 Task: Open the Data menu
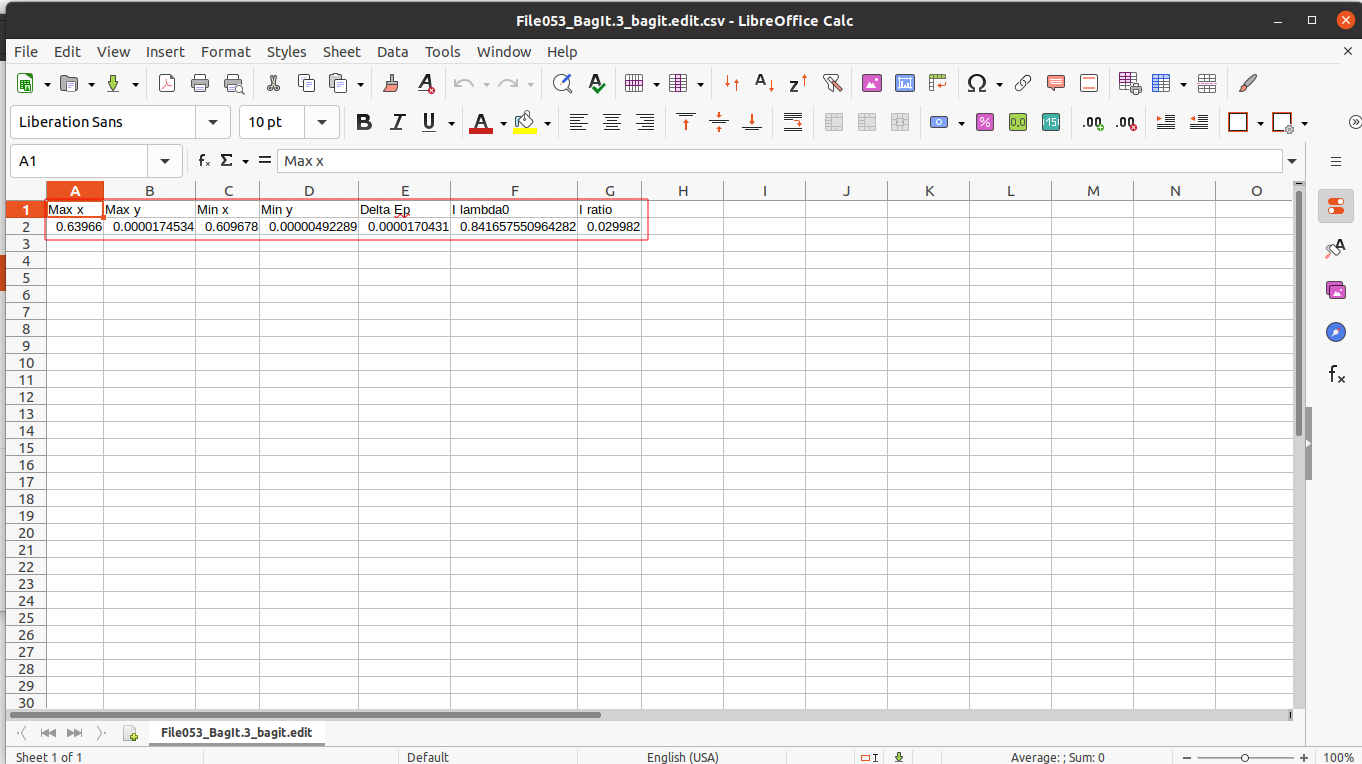pyautogui.click(x=392, y=52)
